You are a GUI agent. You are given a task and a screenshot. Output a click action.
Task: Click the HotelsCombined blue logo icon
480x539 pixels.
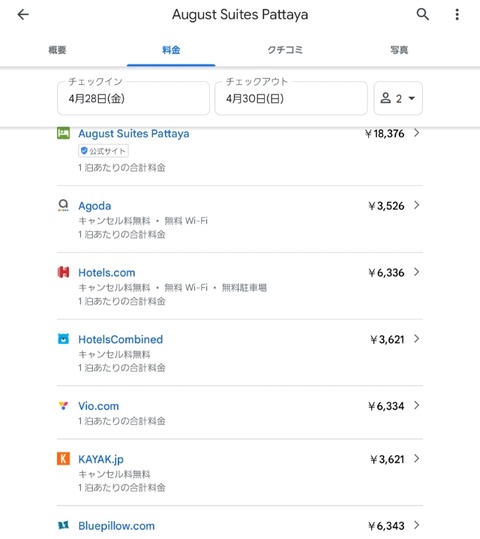[63, 339]
